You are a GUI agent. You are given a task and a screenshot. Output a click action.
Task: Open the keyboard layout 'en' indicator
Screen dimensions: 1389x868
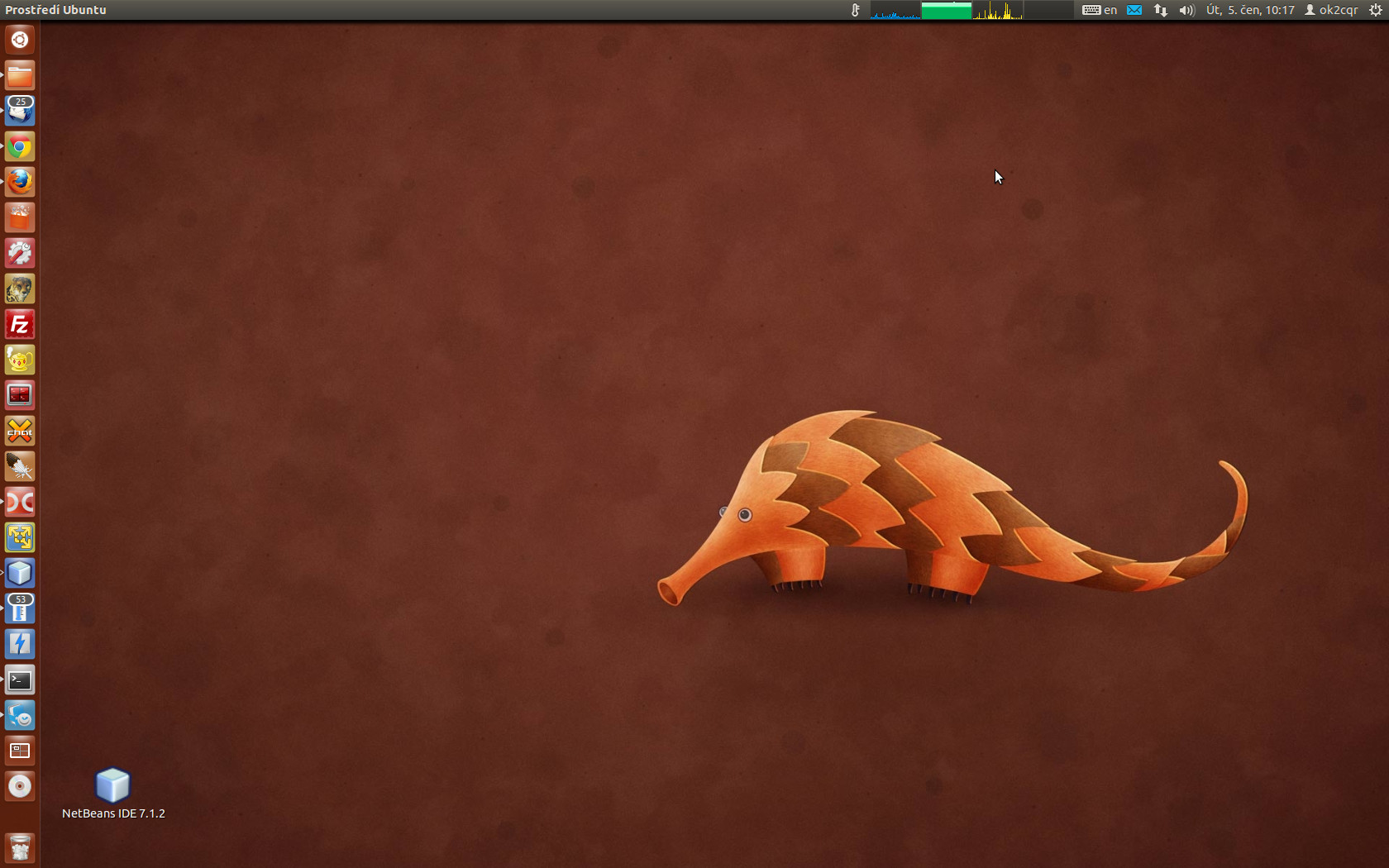pos(1100,10)
